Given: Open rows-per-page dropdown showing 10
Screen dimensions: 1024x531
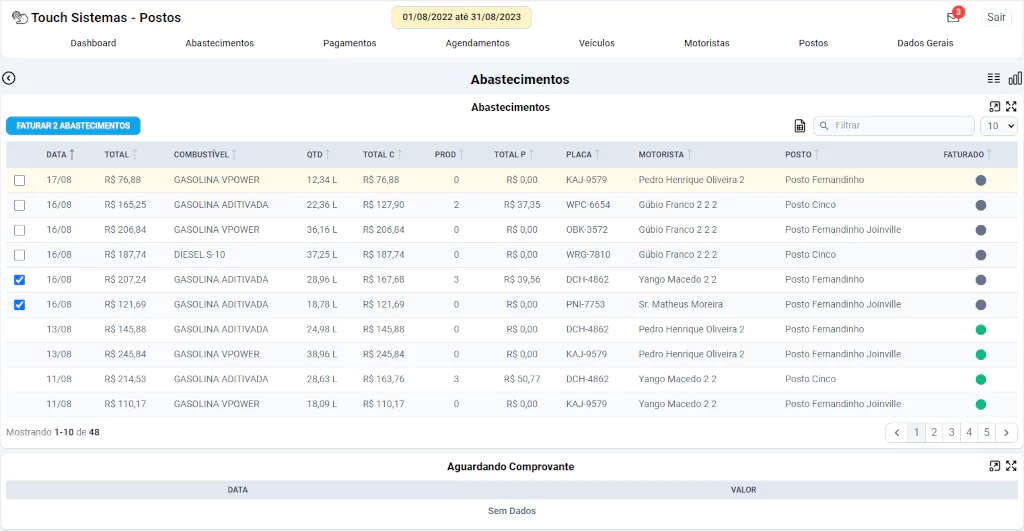Looking at the screenshot, I should point(999,126).
